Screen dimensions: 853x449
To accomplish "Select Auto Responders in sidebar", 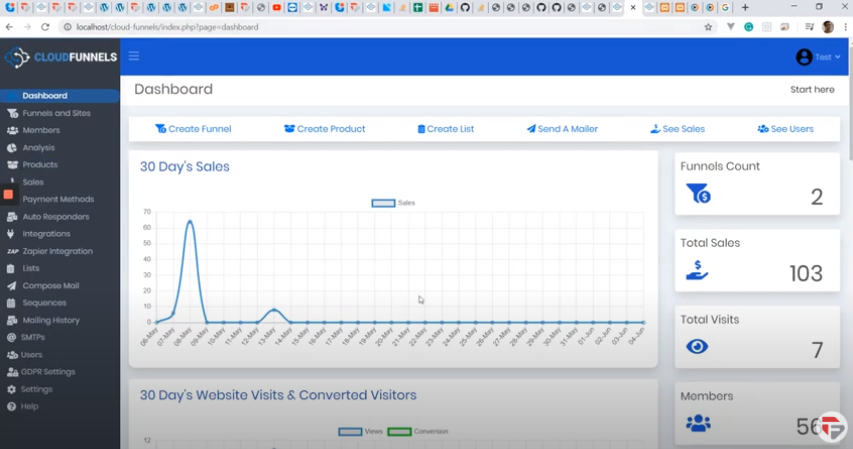I will [55, 217].
